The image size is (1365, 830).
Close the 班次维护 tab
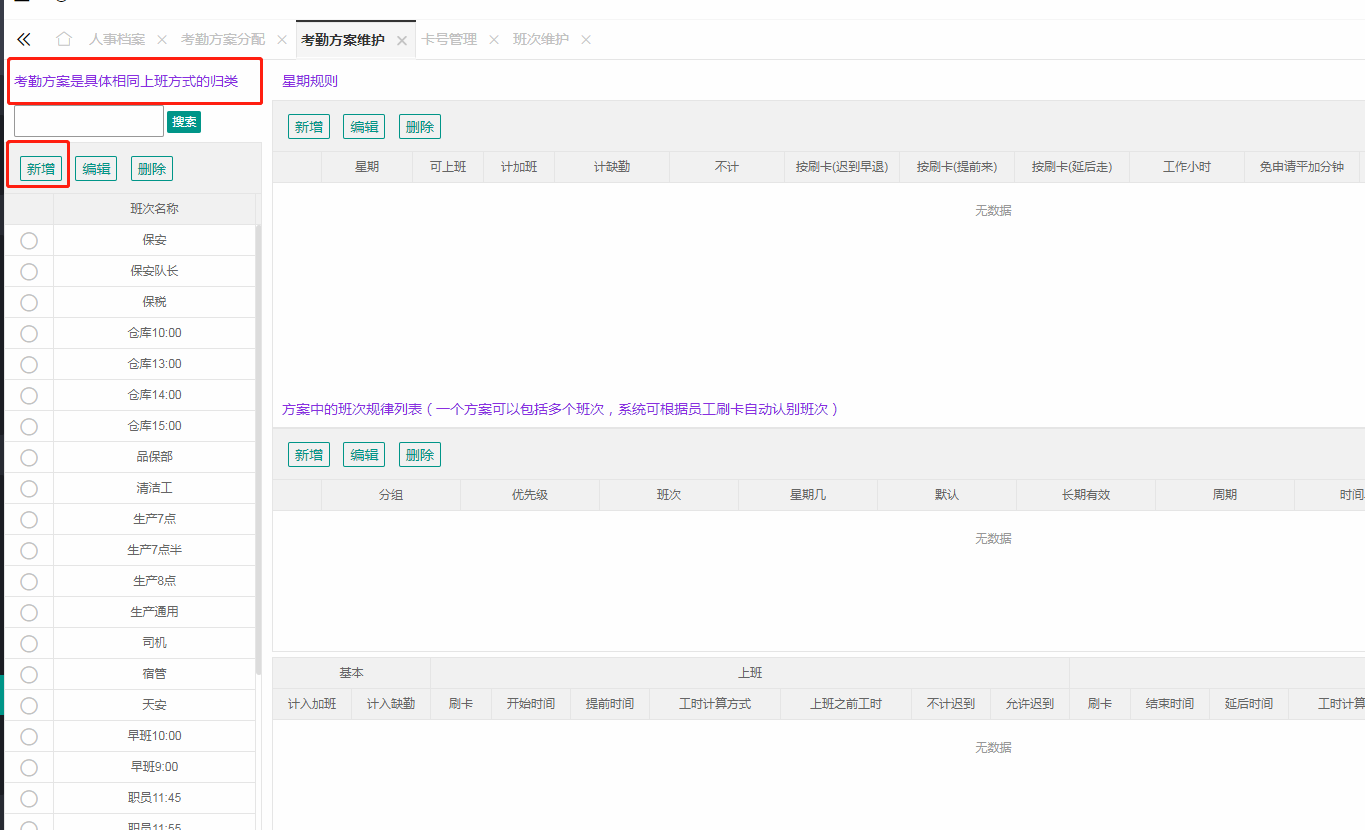(586, 40)
